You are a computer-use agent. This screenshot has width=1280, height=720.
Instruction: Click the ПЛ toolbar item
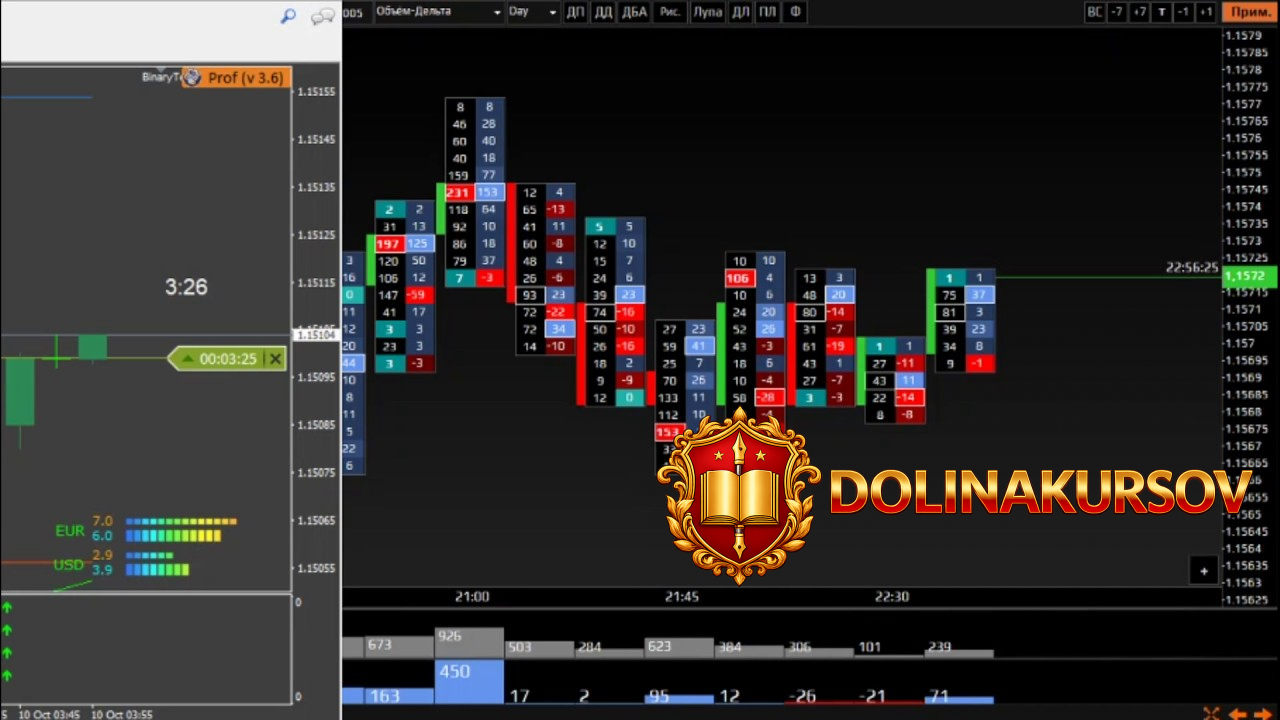click(x=768, y=12)
